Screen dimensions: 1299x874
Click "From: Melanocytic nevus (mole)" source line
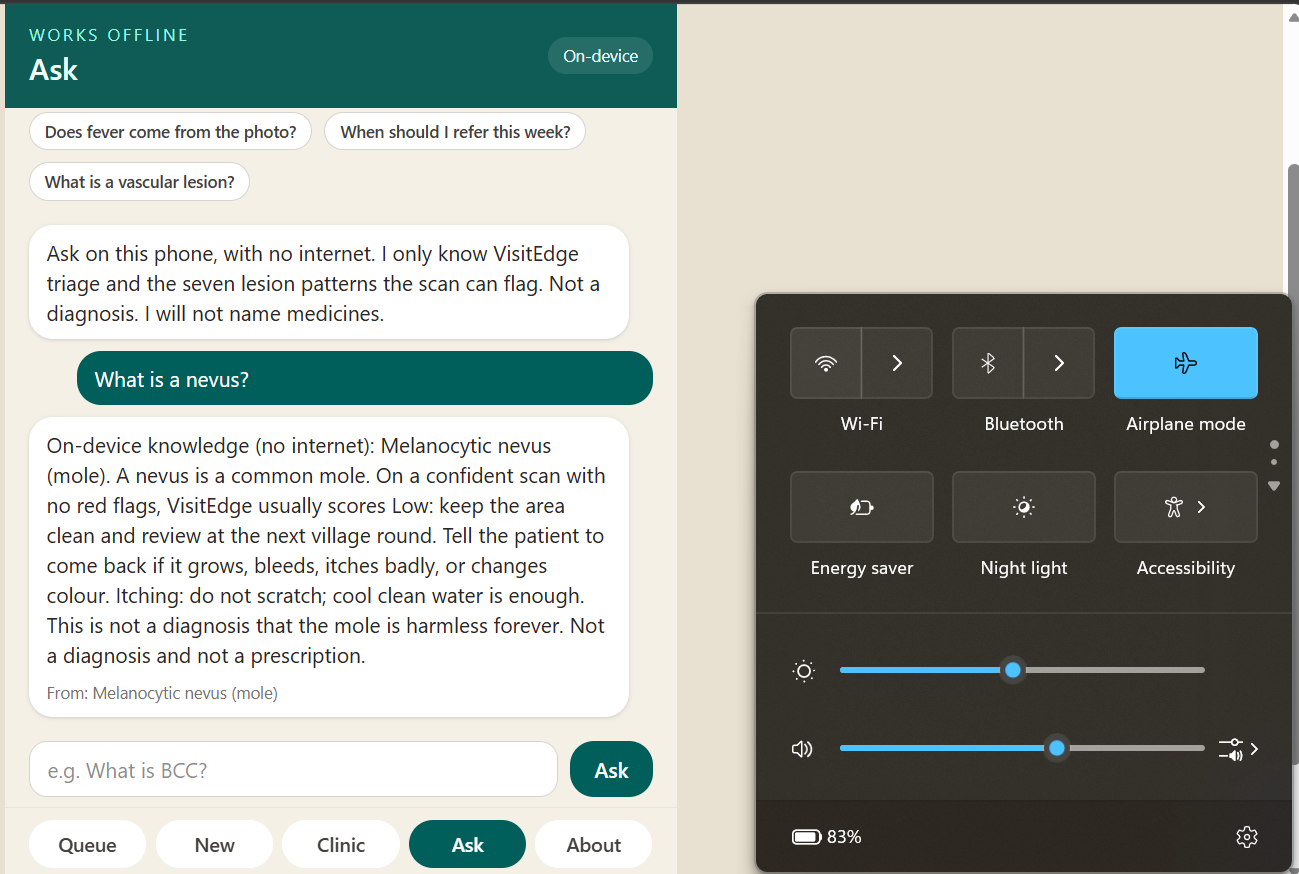[162, 693]
